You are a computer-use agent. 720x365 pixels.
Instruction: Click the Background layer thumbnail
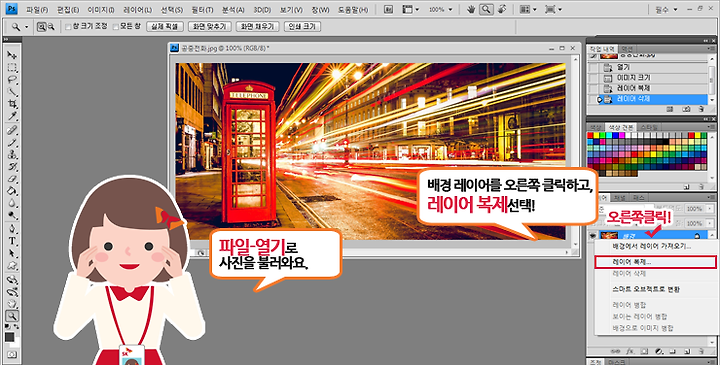pyautogui.click(x=608, y=236)
